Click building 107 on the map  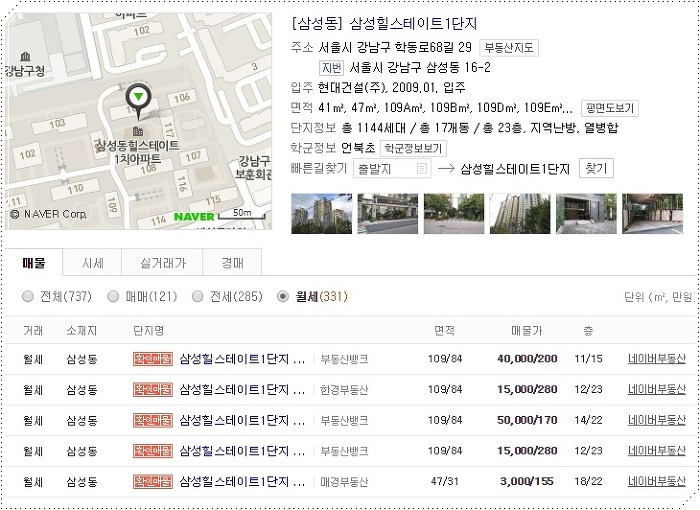tap(193, 156)
